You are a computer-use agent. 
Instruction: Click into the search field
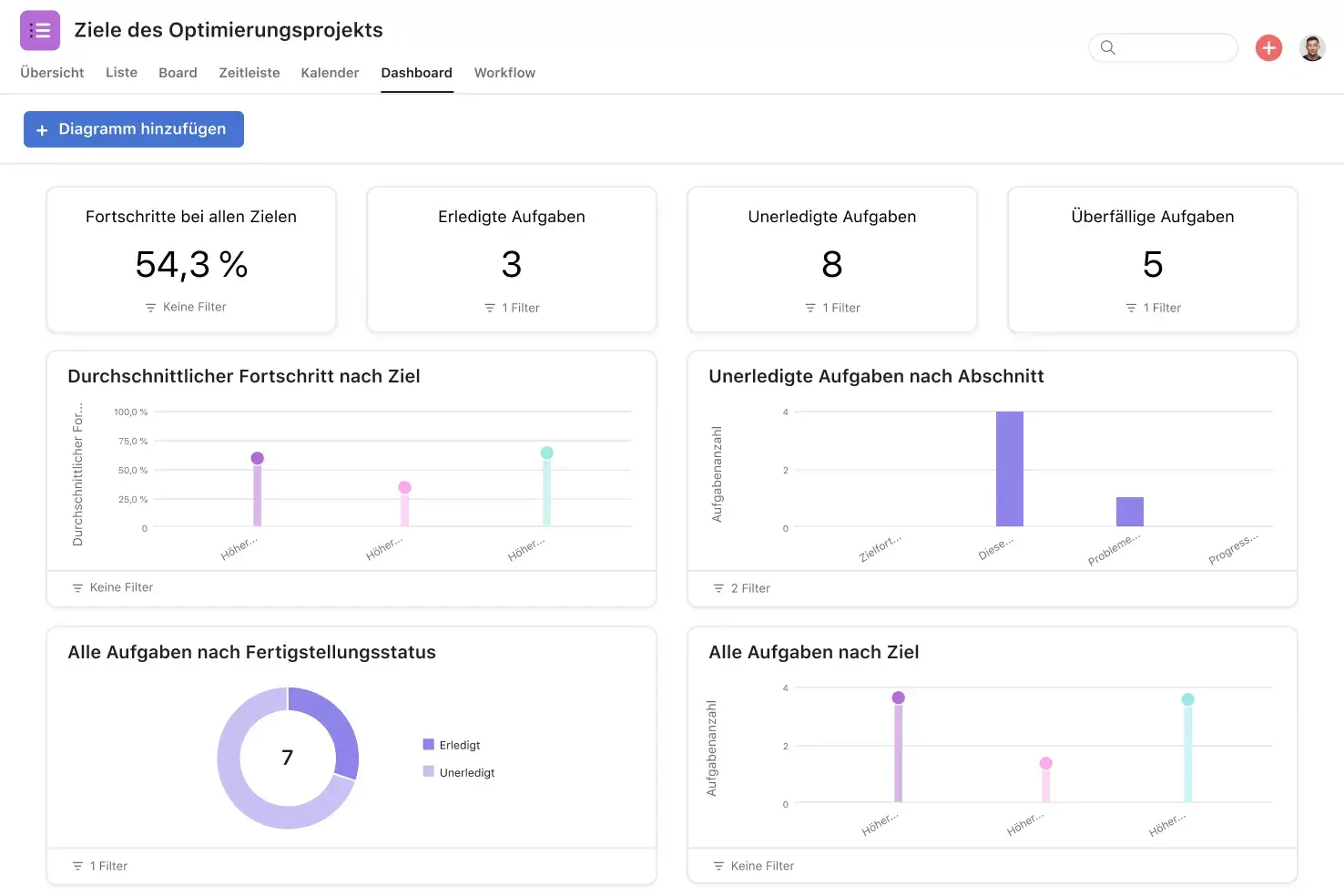coord(1163,47)
